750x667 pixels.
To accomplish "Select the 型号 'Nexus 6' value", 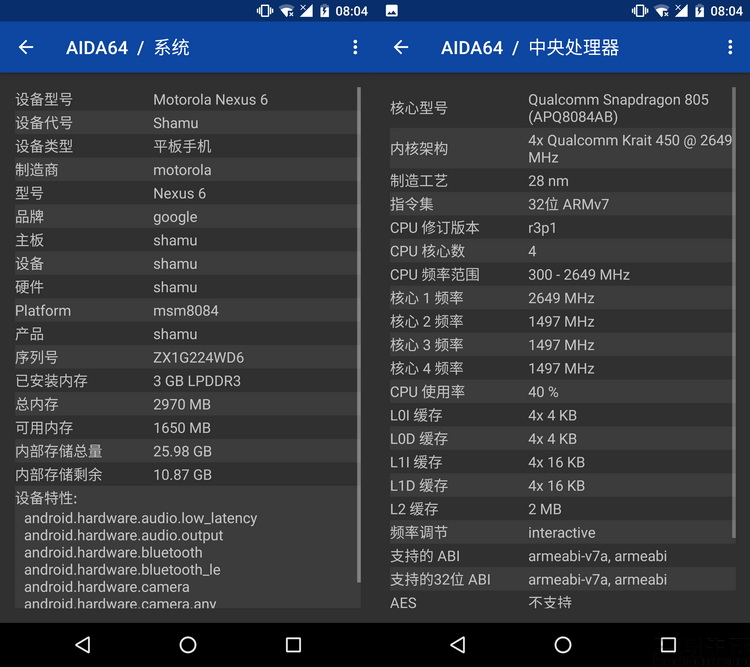I will tap(179, 193).
